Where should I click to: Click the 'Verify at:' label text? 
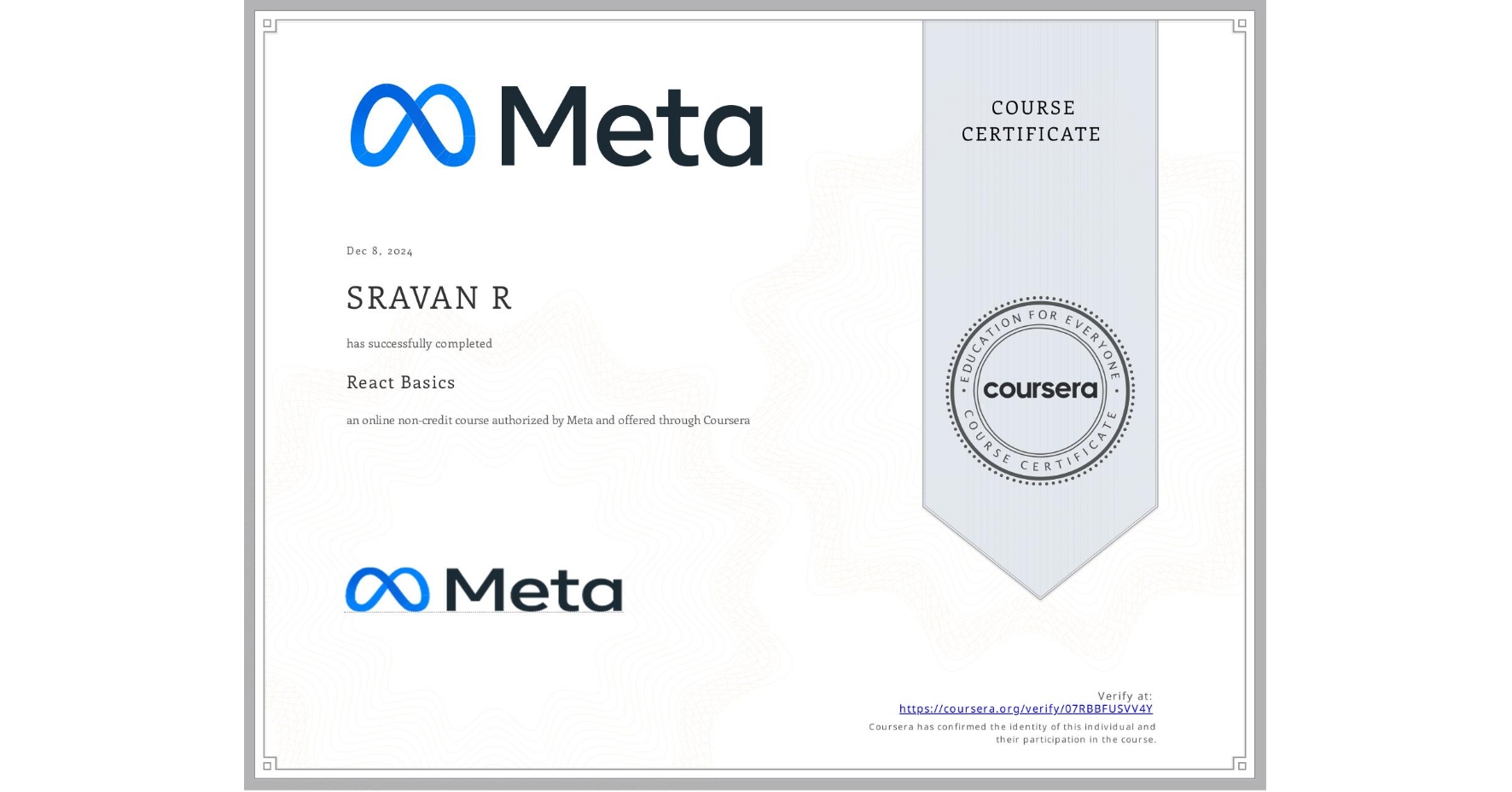1123,695
